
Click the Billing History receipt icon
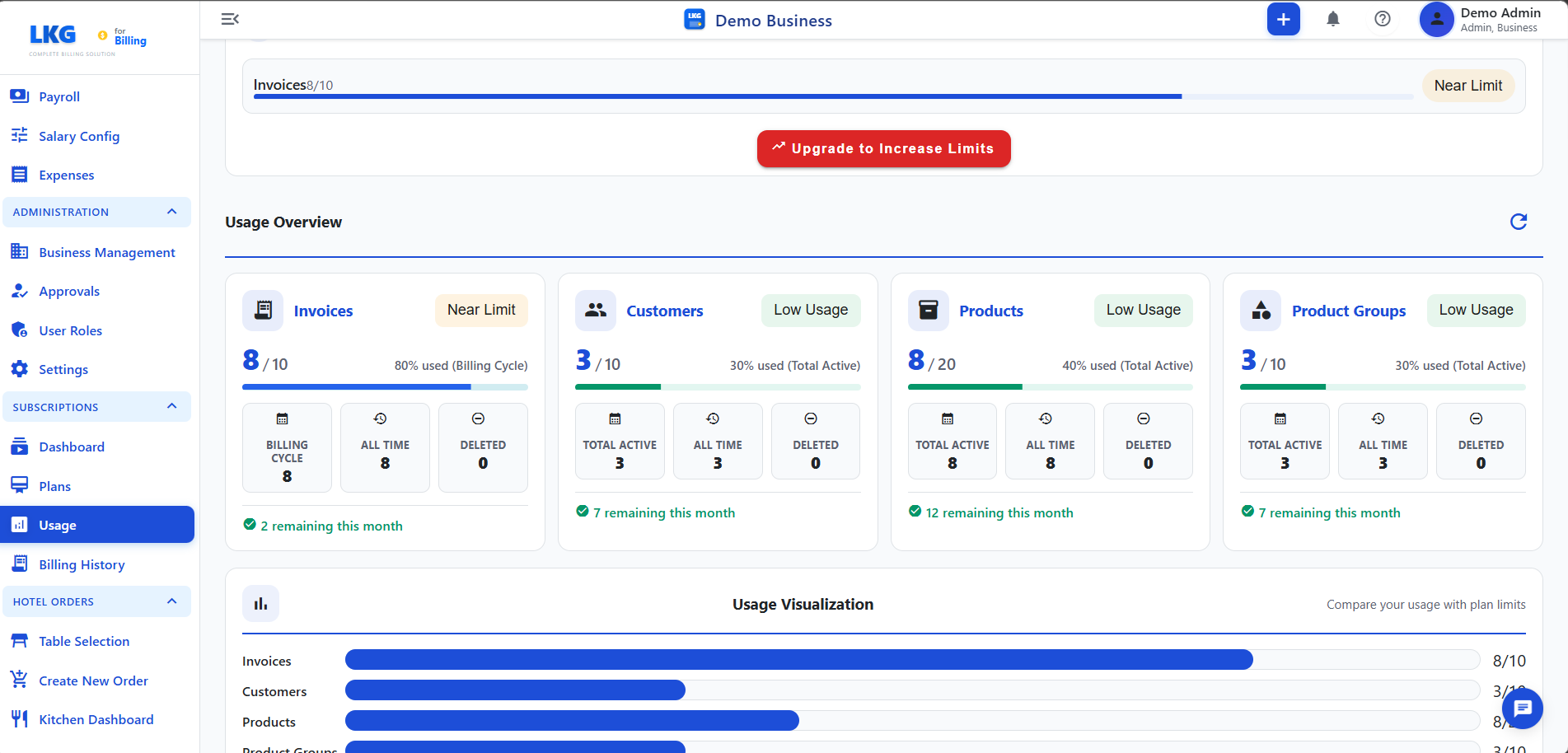pos(20,564)
